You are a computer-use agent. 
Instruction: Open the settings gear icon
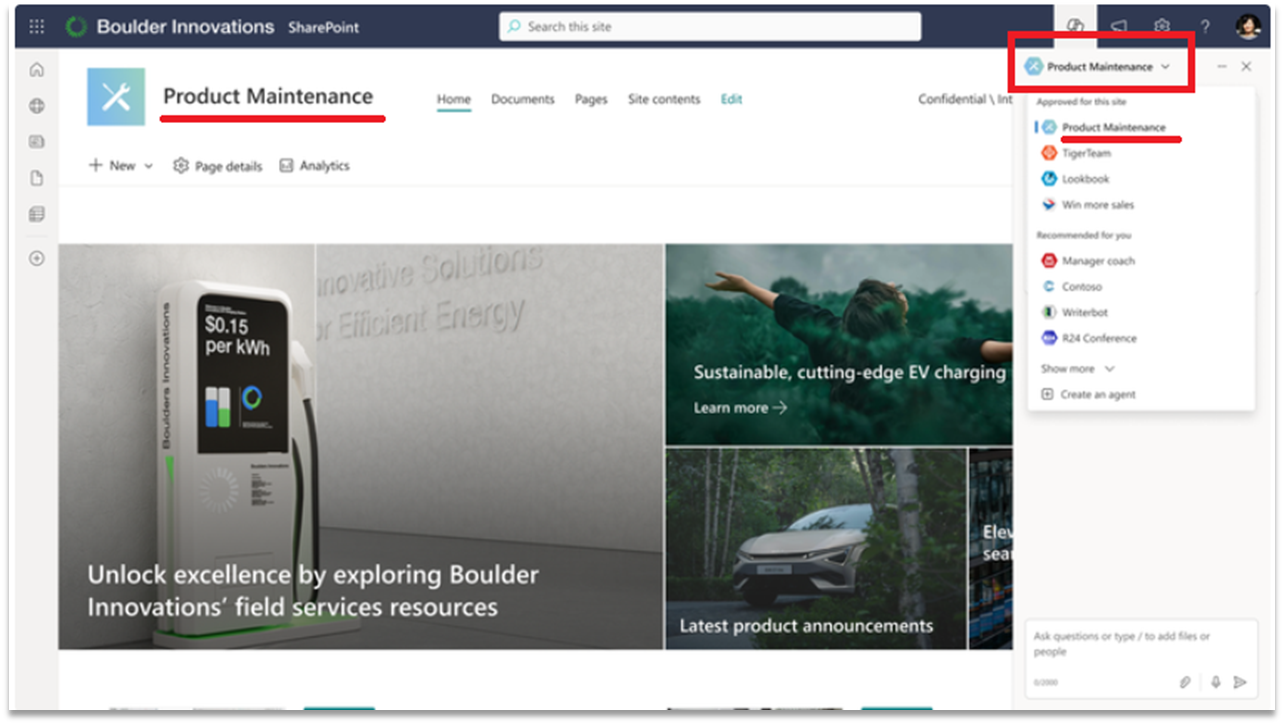click(x=1161, y=27)
